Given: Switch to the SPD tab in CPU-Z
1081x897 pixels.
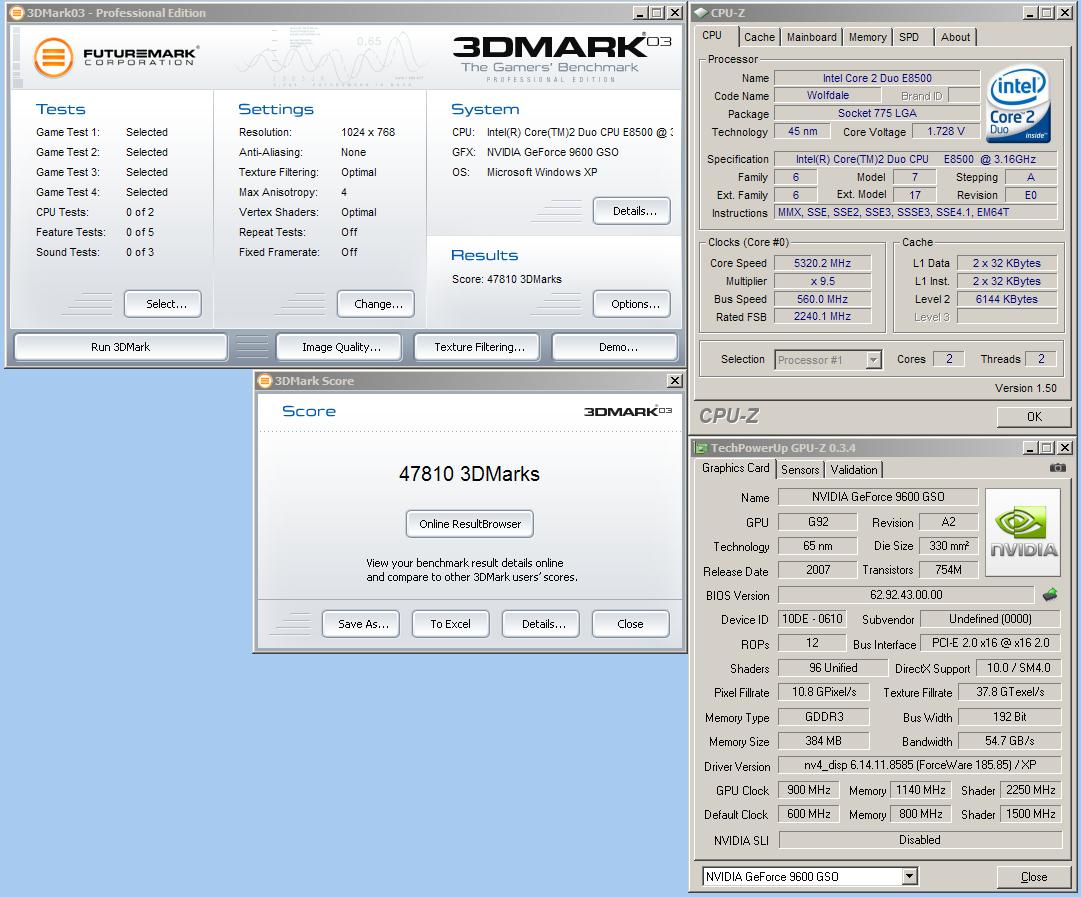Looking at the screenshot, I should click(x=909, y=37).
